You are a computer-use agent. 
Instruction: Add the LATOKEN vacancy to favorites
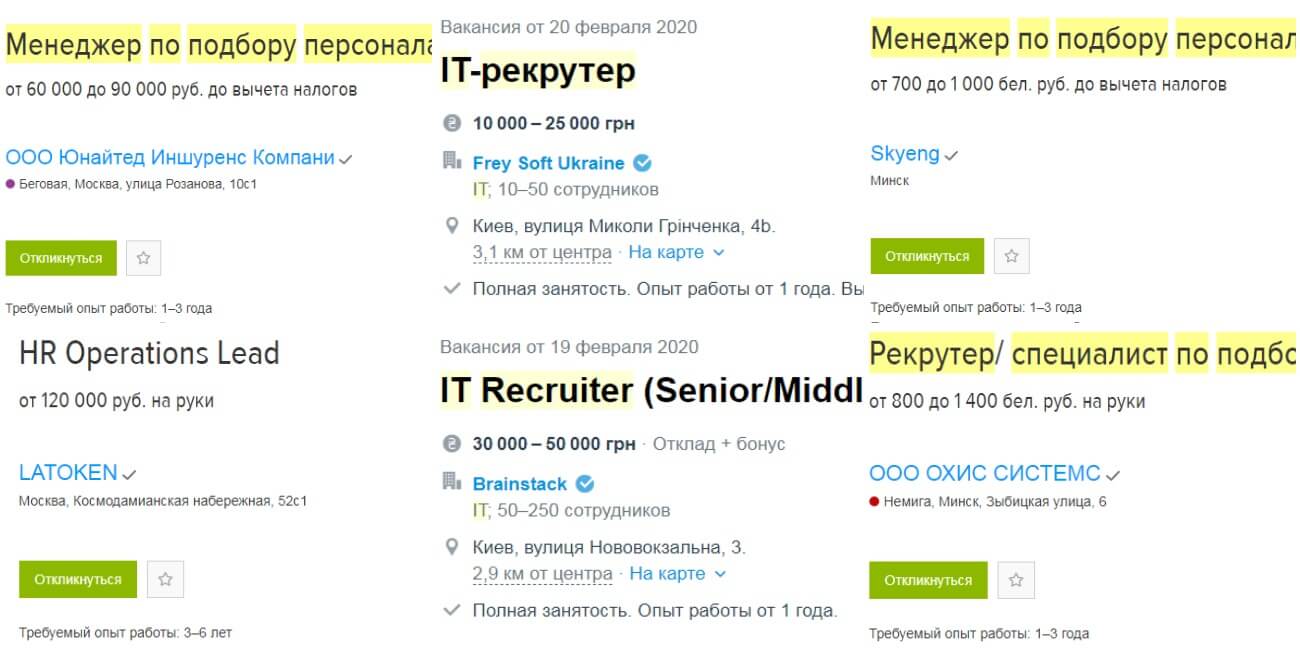click(x=166, y=579)
